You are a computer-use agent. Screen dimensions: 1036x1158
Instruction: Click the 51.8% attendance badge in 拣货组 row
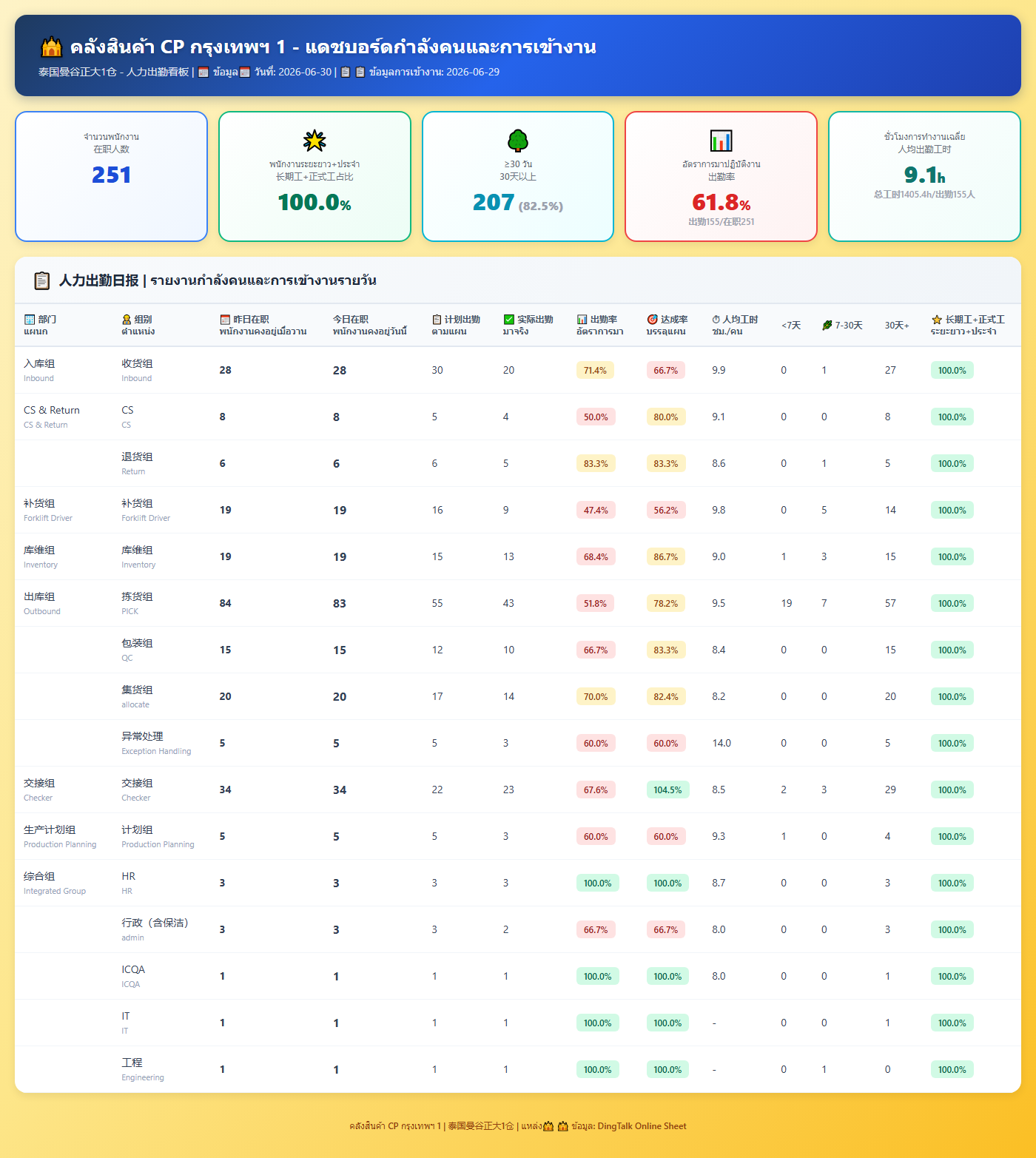tap(595, 603)
